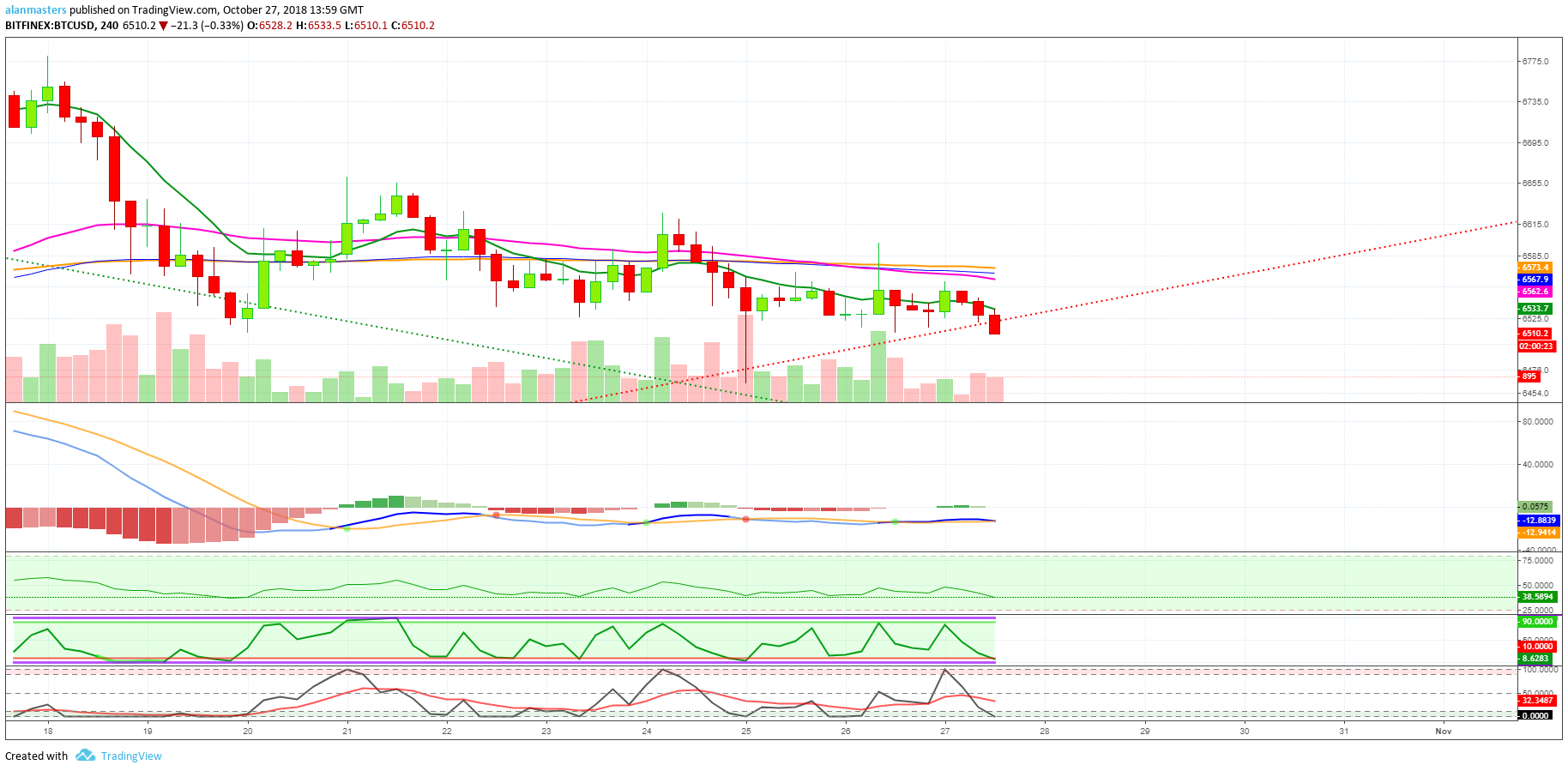This screenshot has width=1568, height=771.
Task: Click the green 38.5894 RSI value label
Action: click(1537, 597)
